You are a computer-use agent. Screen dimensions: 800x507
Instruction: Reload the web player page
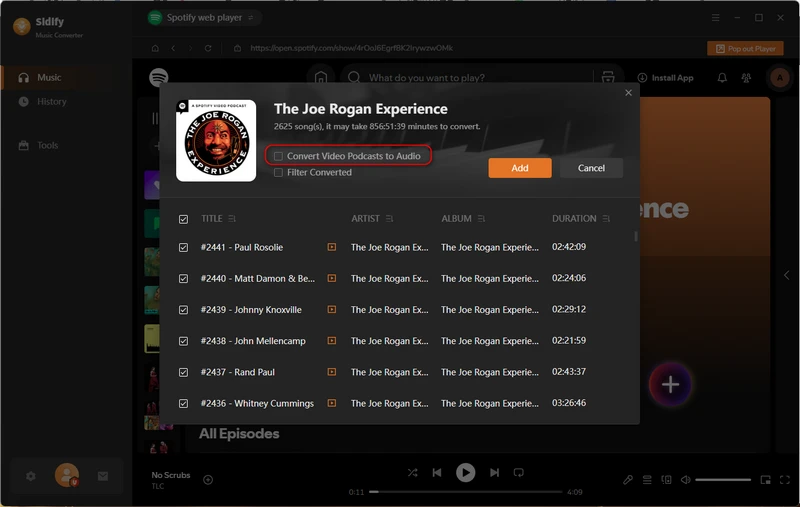point(208,48)
